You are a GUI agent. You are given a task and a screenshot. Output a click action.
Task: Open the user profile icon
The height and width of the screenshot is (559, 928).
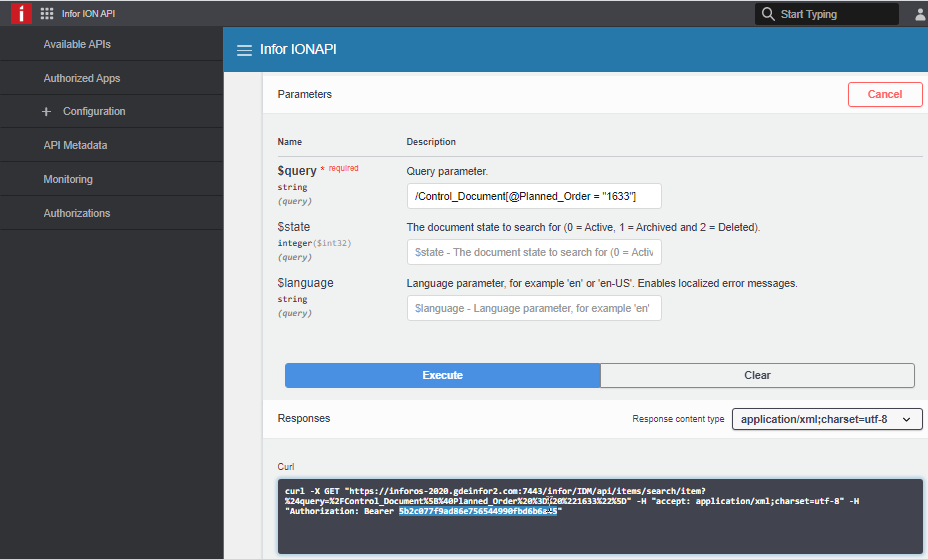920,14
